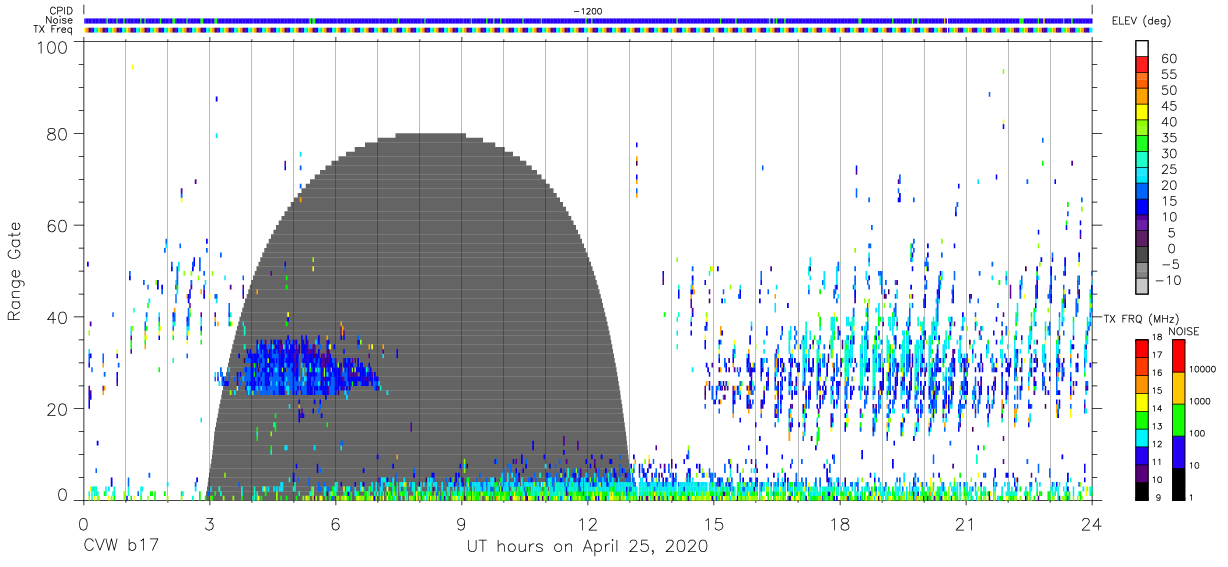
Task: Select the ELEV colorbar label '60'
Action: coord(1168,59)
